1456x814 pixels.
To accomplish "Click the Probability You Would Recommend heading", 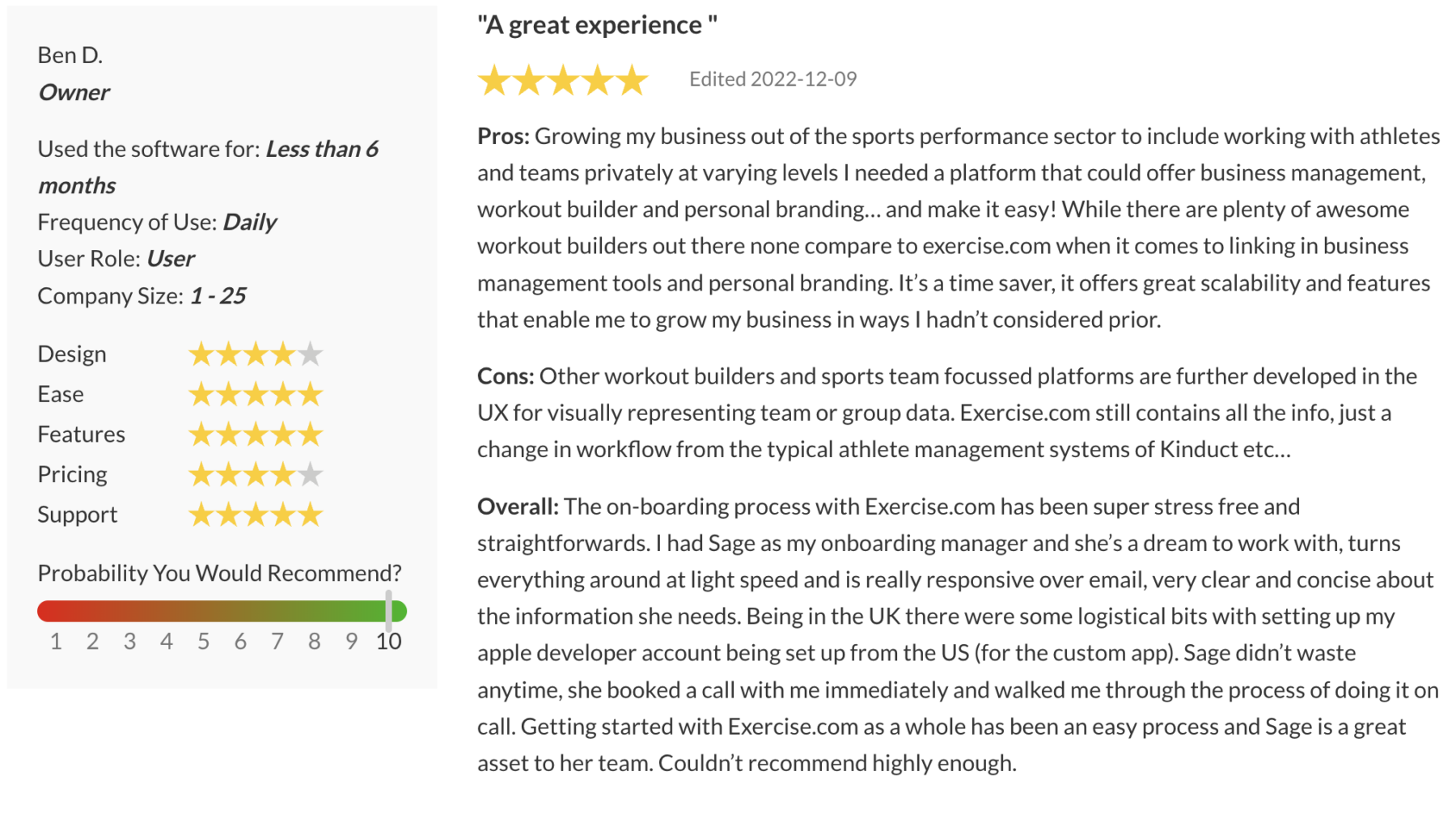I will click(219, 573).
